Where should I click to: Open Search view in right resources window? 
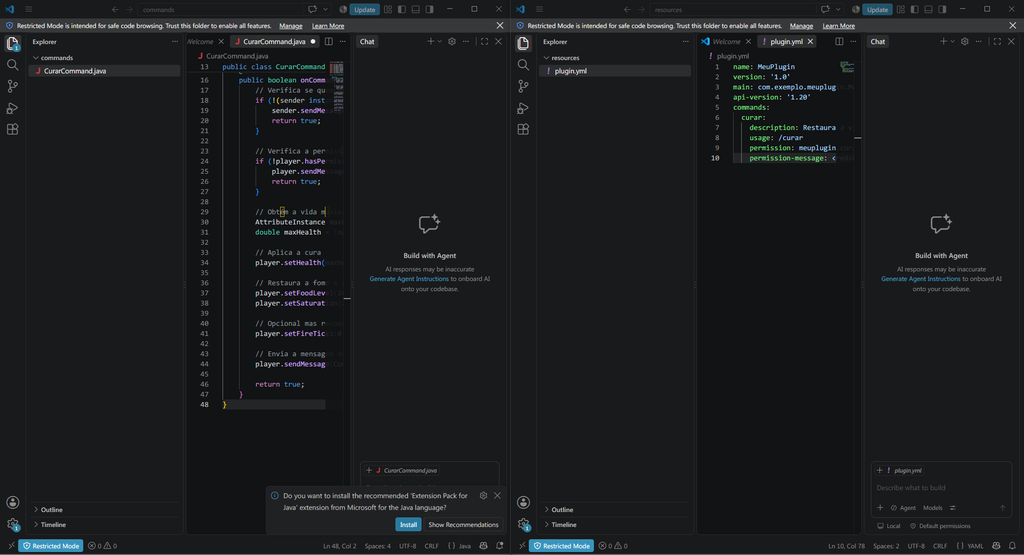523,65
